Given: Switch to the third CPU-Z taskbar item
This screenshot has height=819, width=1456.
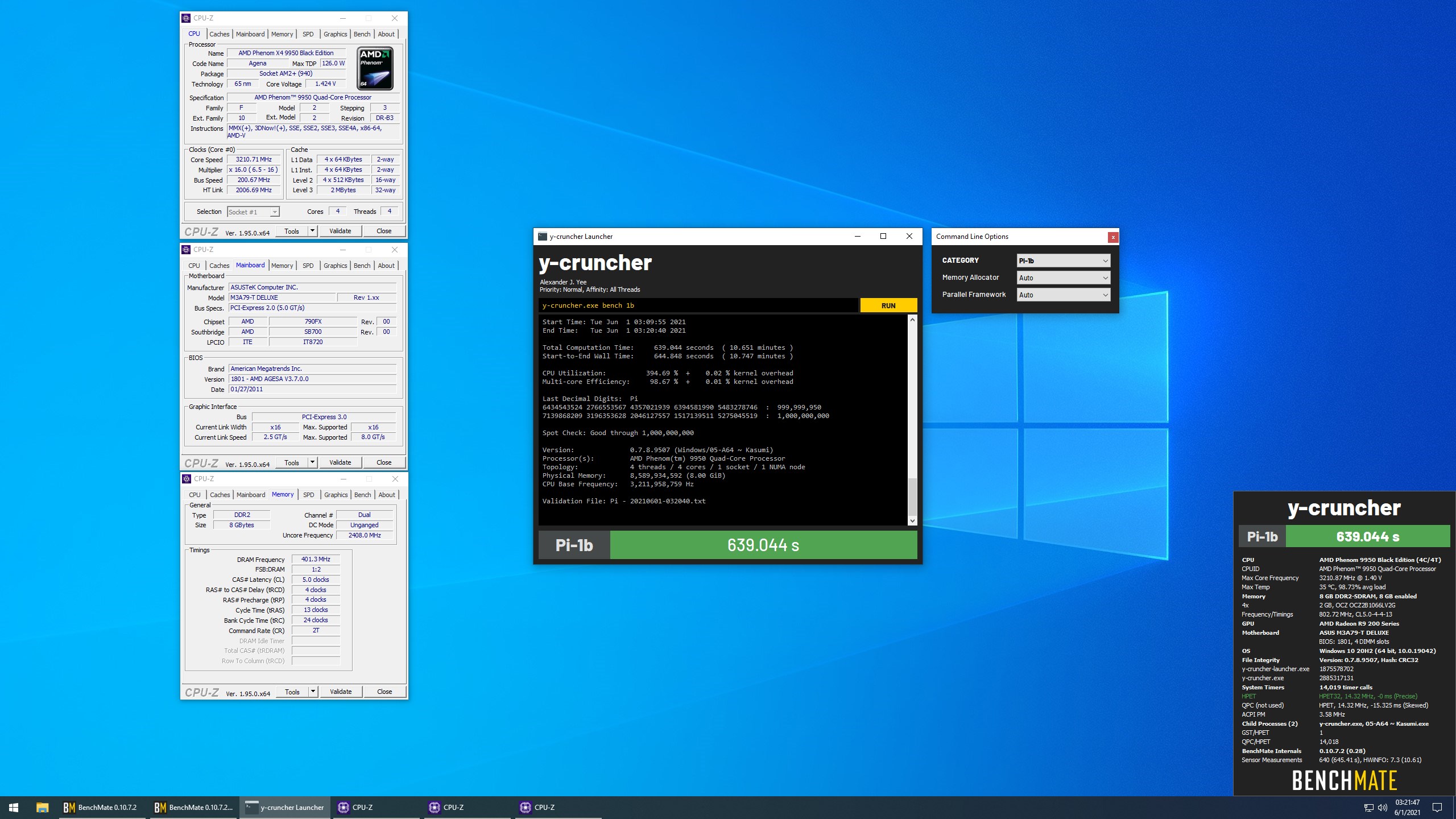Looking at the screenshot, I should click(557, 807).
